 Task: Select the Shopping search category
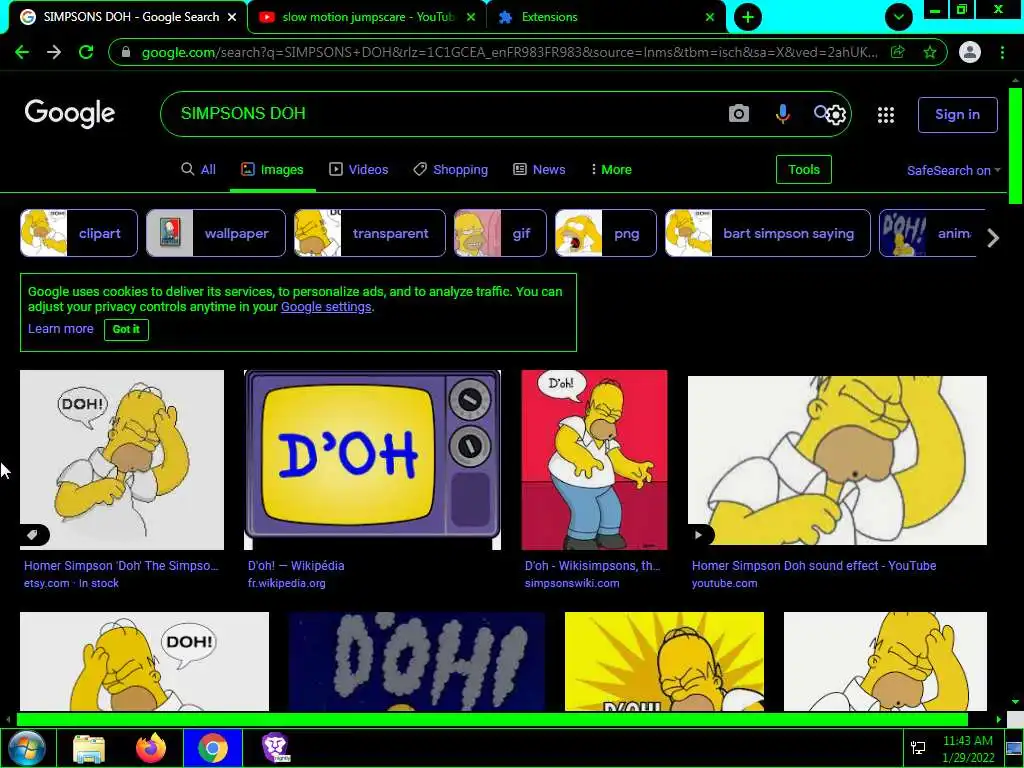(451, 170)
